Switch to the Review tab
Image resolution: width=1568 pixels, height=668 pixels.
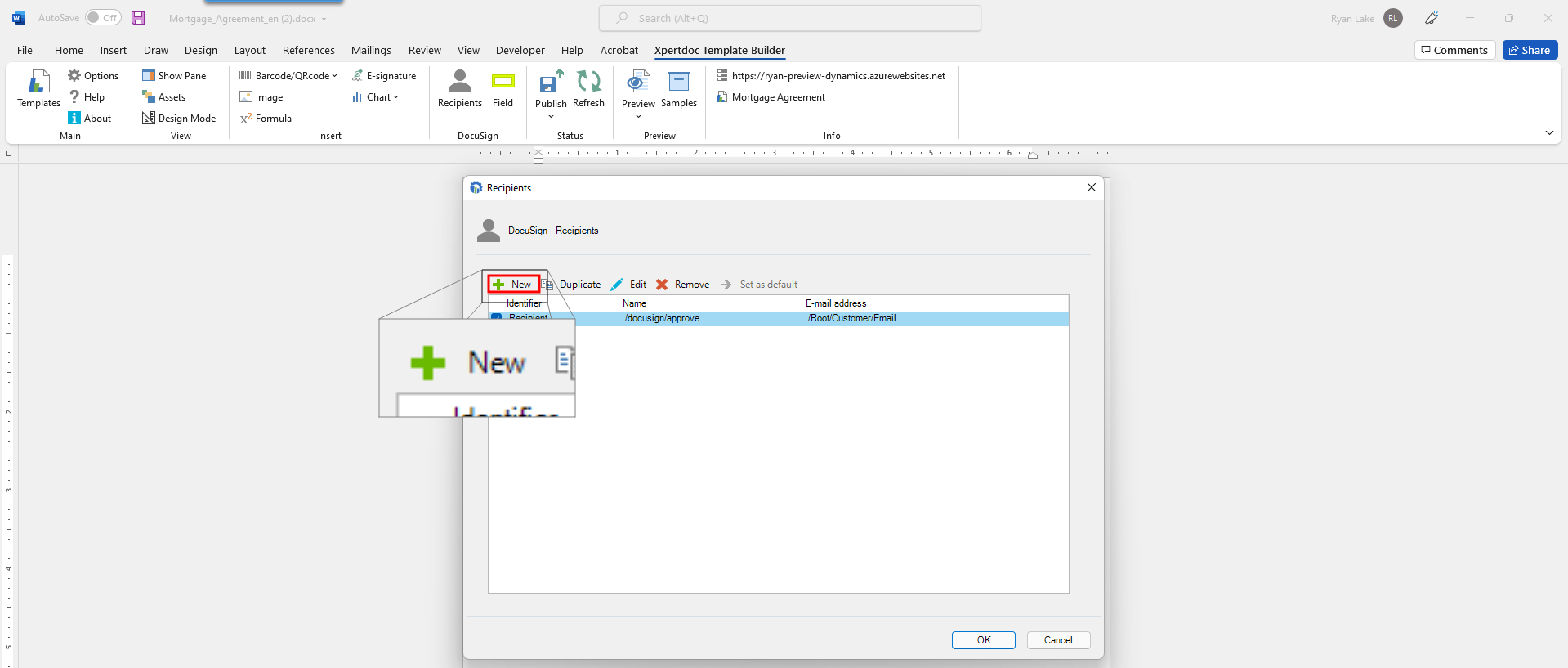point(425,50)
